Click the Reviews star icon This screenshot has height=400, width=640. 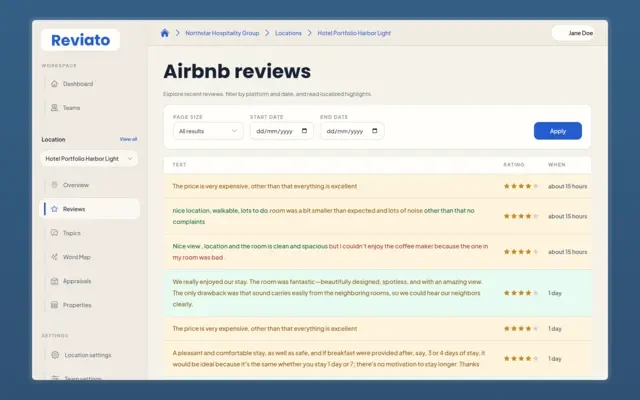(54, 209)
